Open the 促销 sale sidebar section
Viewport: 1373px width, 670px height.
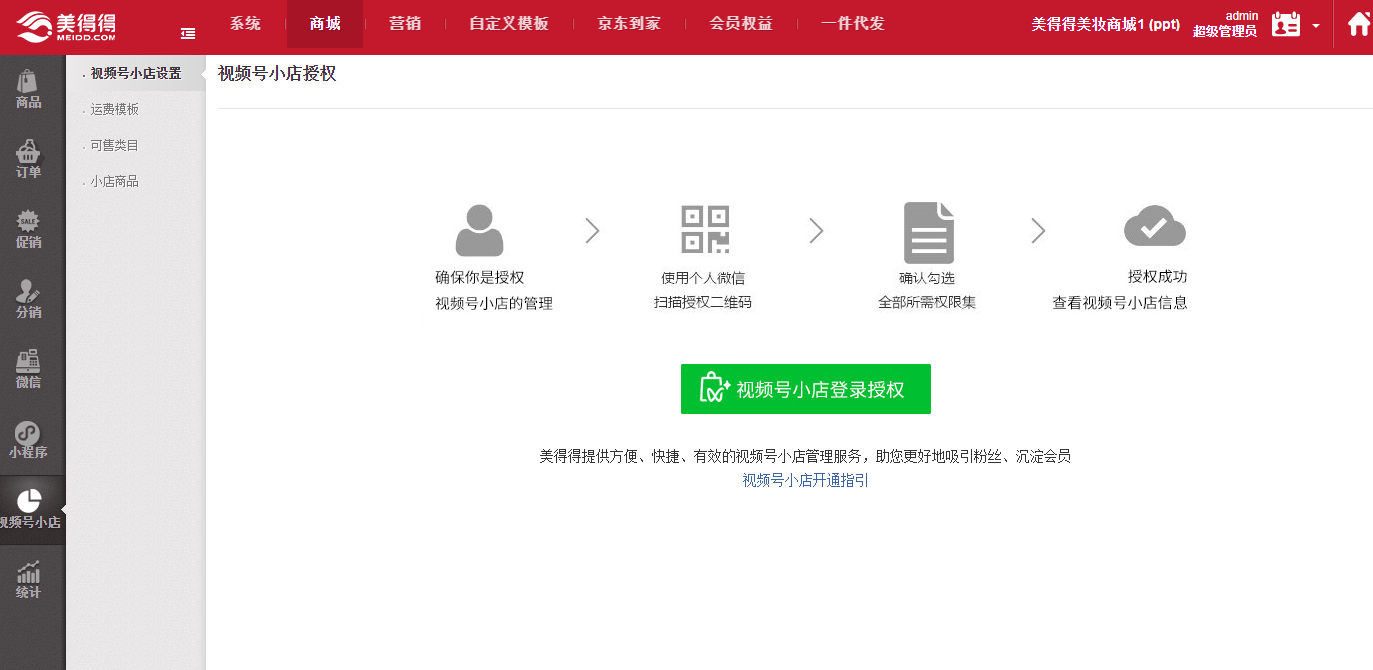pos(29,230)
